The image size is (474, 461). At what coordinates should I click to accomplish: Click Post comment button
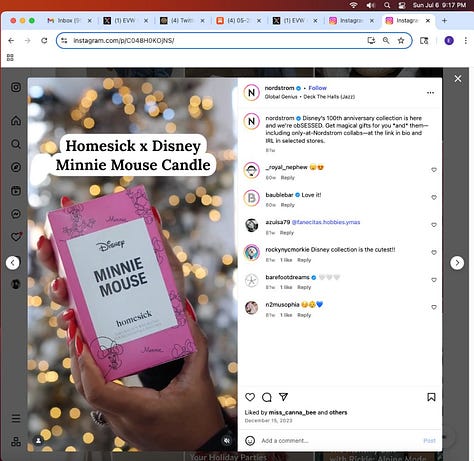click(x=429, y=441)
